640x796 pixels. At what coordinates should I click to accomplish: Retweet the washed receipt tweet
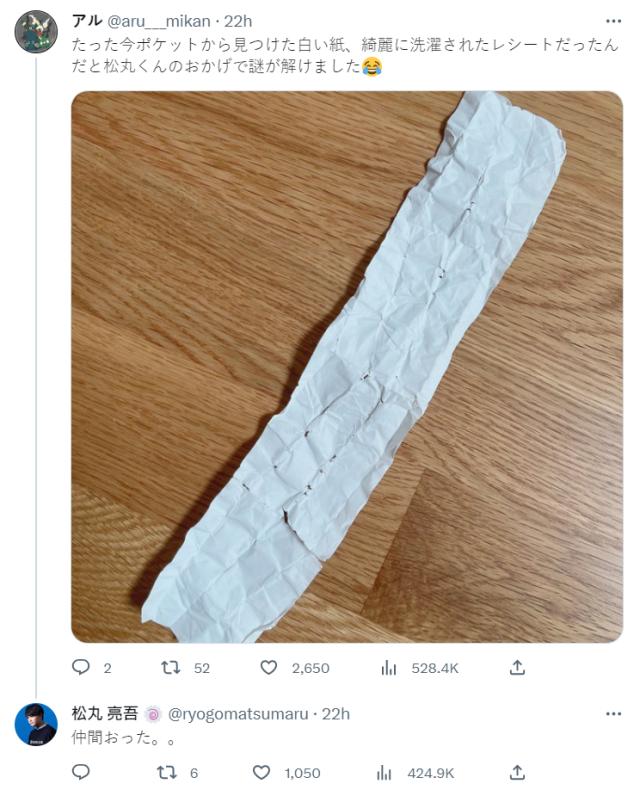[172, 668]
